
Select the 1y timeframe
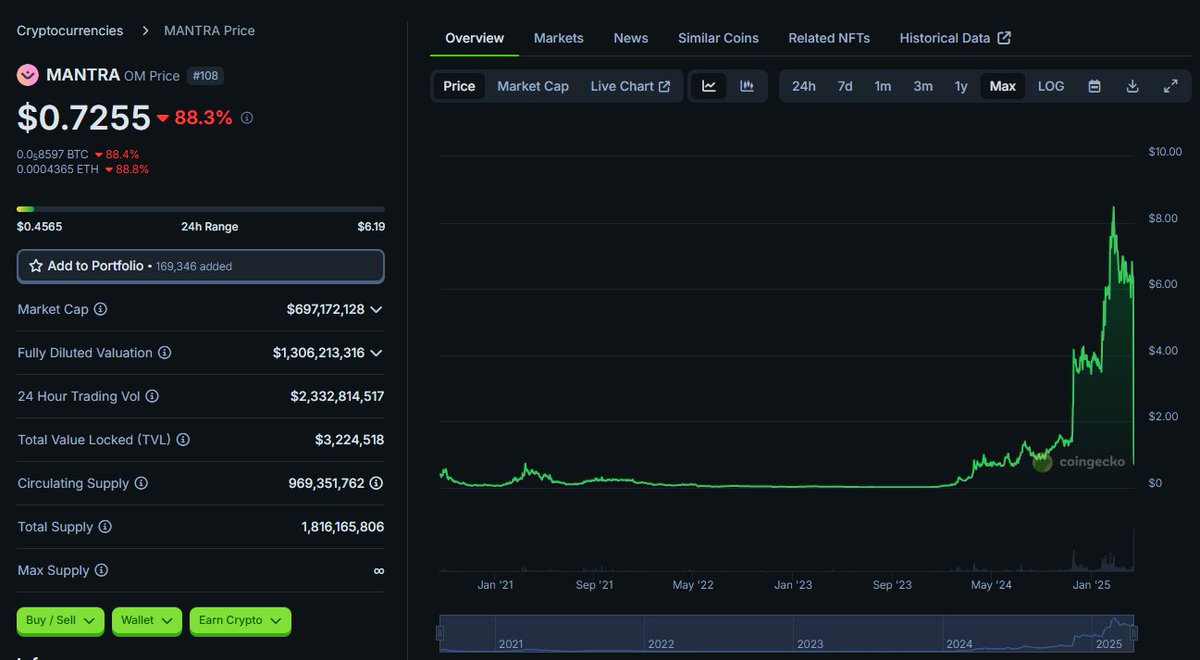961,86
